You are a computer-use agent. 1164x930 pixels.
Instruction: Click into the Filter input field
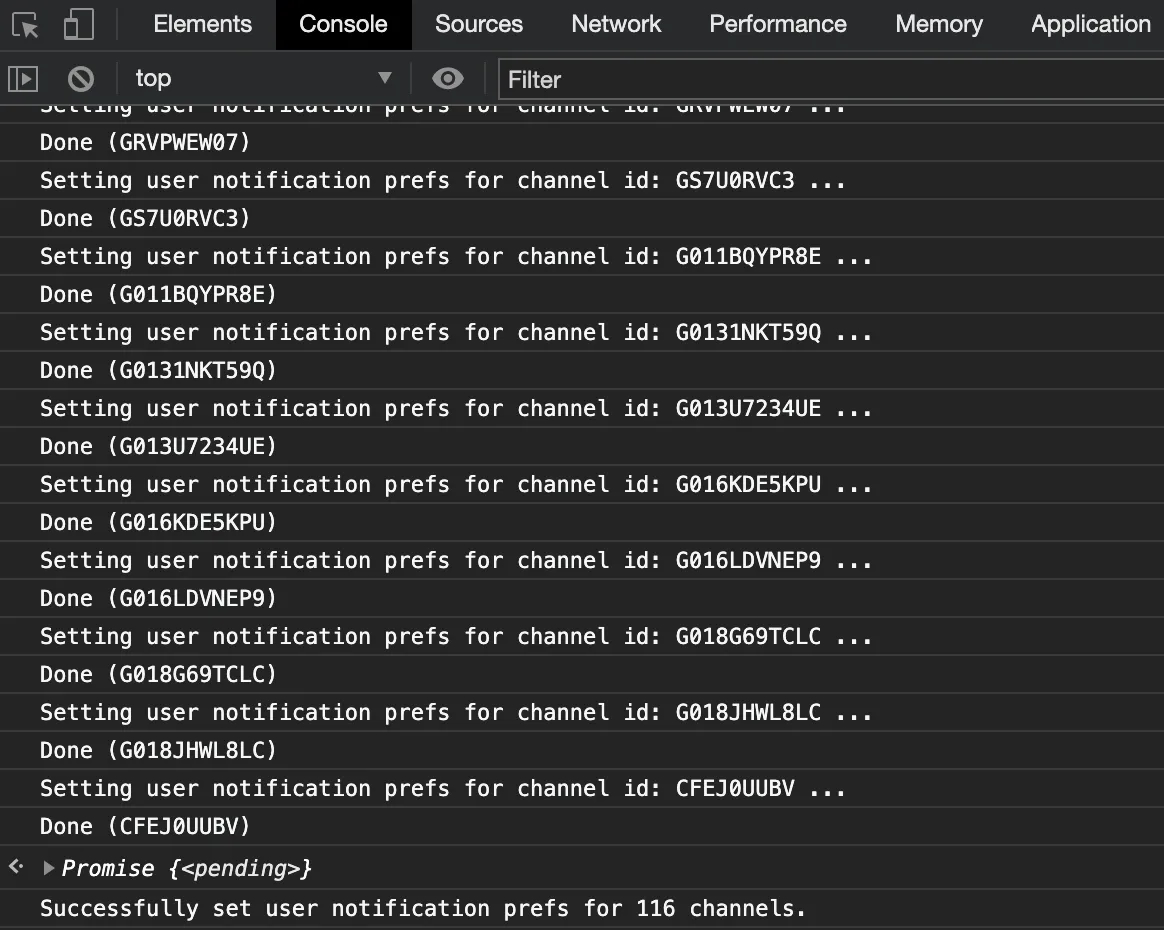point(830,79)
